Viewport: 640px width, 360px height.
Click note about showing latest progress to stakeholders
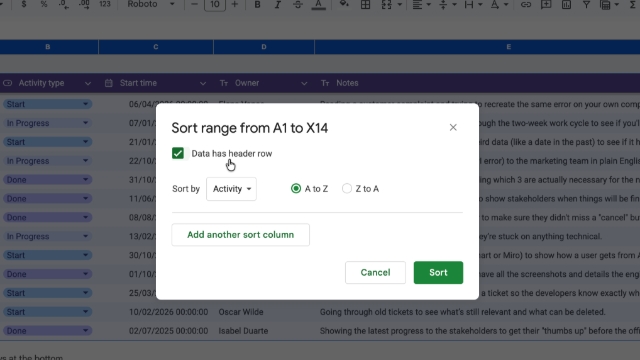click(480, 331)
